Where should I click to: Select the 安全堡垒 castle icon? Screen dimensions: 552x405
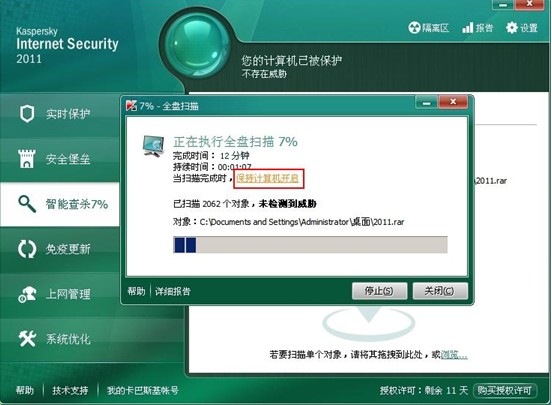27,158
